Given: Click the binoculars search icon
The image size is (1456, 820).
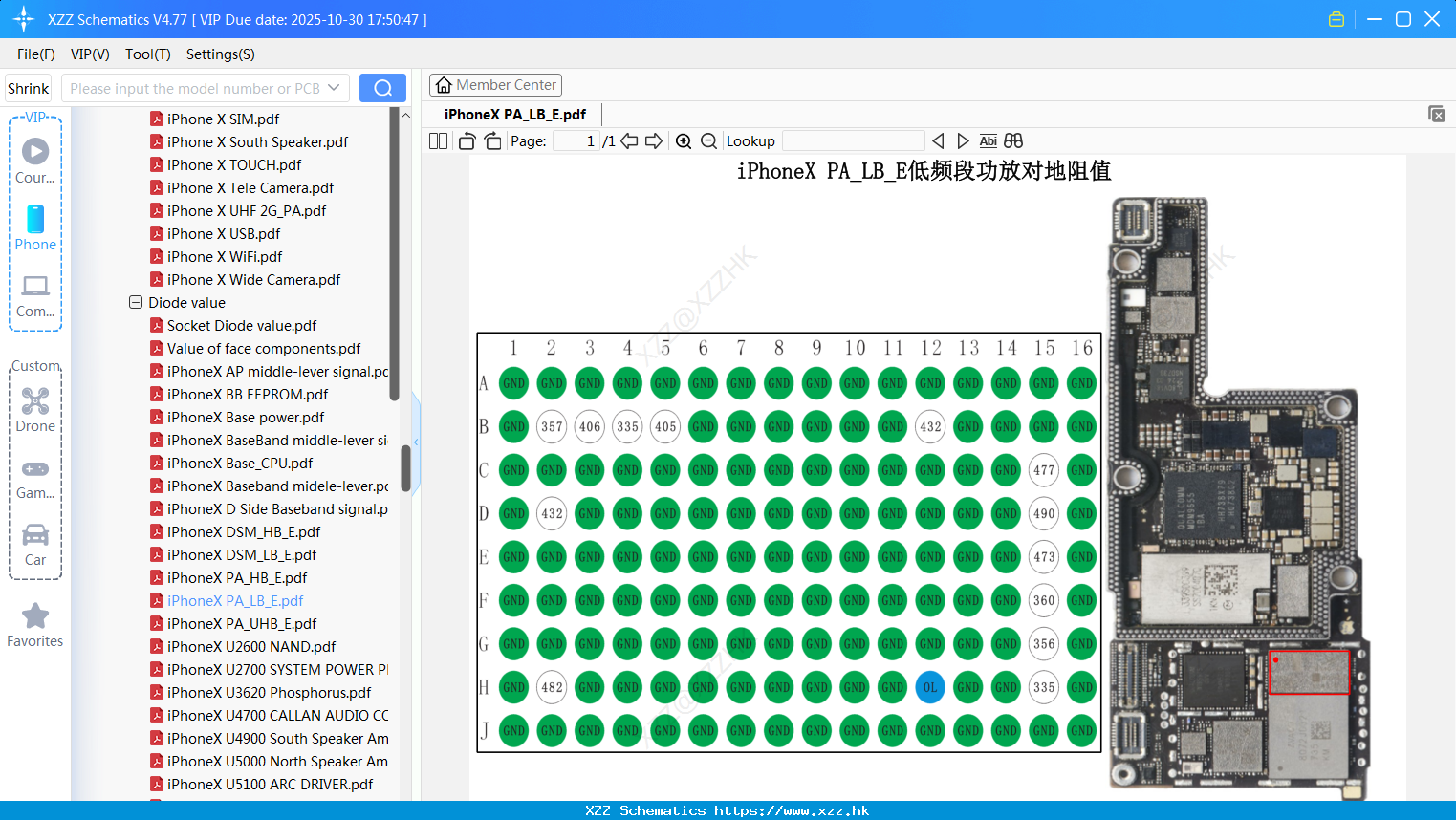Looking at the screenshot, I should [x=1013, y=140].
